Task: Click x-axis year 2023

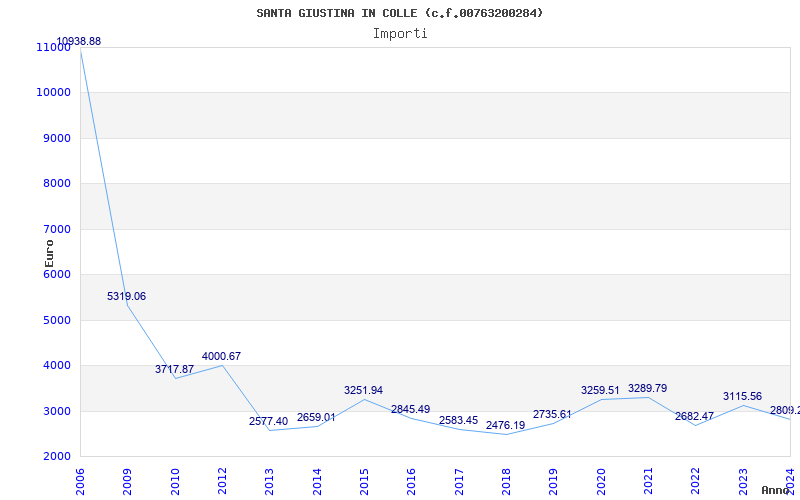Action: point(743,482)
